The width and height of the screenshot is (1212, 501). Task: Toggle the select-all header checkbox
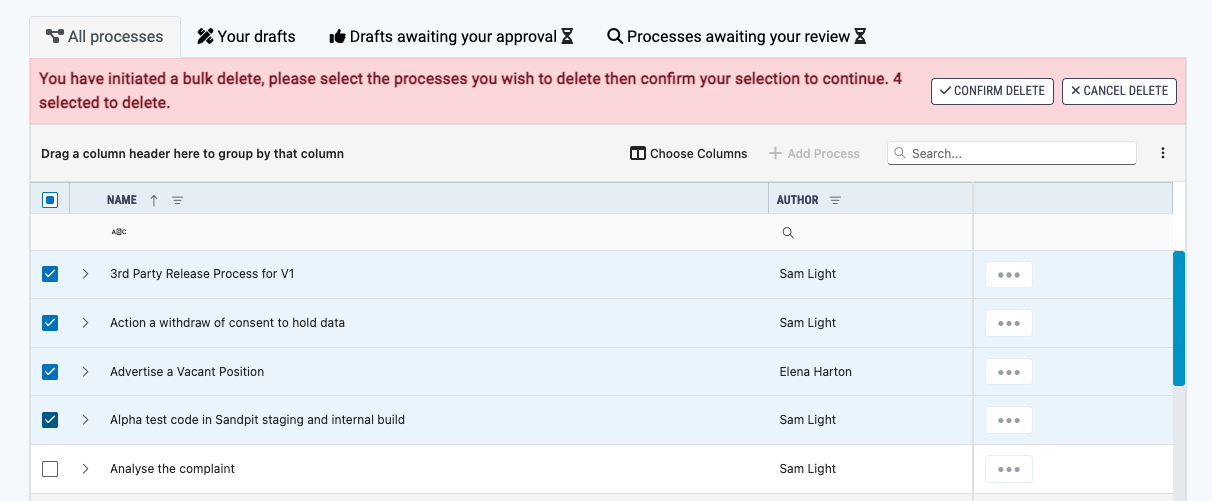50,200
